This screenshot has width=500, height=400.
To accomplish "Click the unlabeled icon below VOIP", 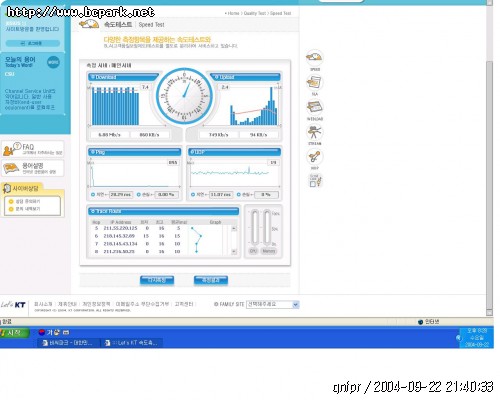I will pos(315,180).
